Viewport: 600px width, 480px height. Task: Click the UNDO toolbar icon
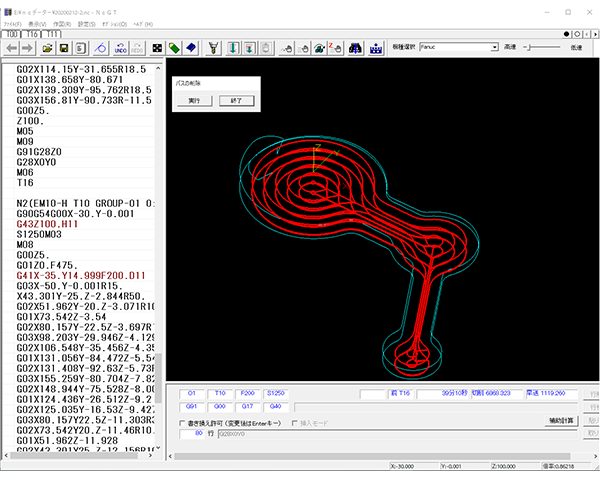(x=121, y=48)
